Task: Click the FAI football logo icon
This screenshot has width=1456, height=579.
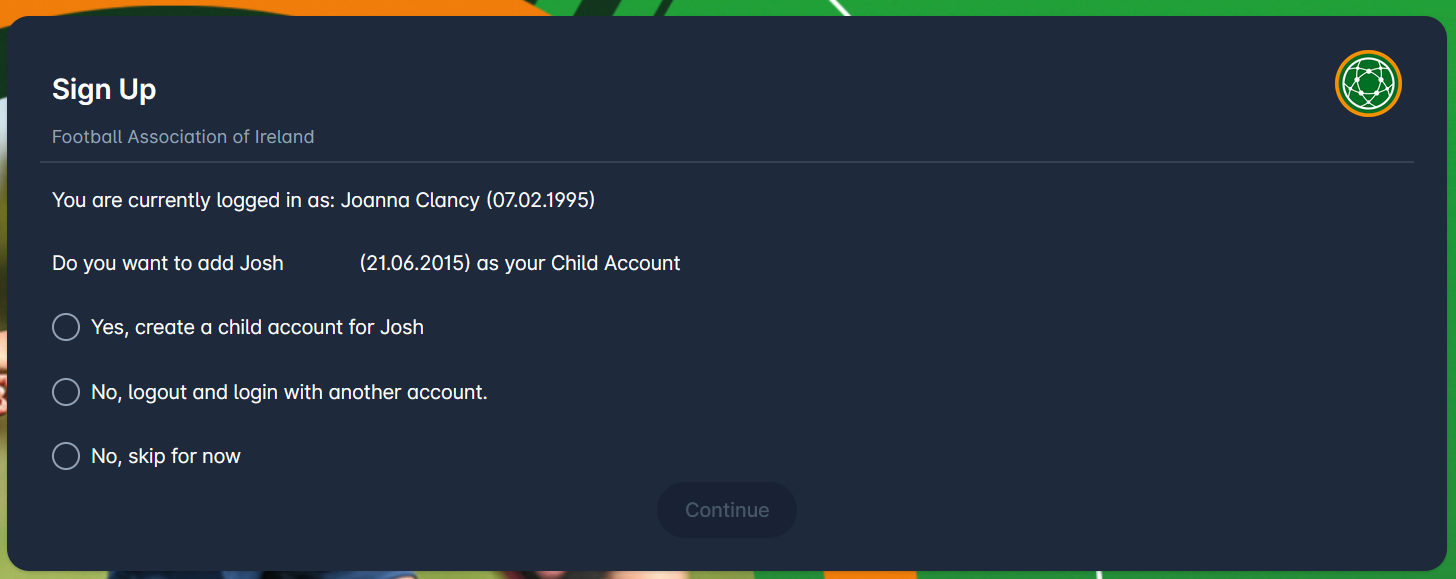Action: [x=1368, y=84]
